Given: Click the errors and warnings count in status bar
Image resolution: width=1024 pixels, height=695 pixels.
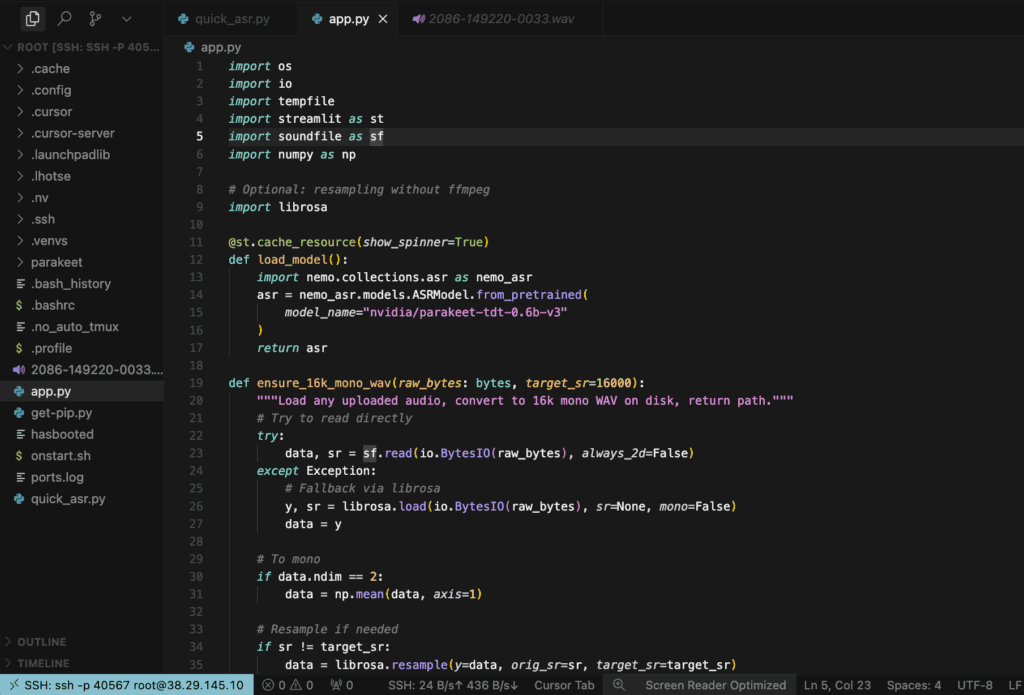Looking at the screenshot, I should pos(287,685).
